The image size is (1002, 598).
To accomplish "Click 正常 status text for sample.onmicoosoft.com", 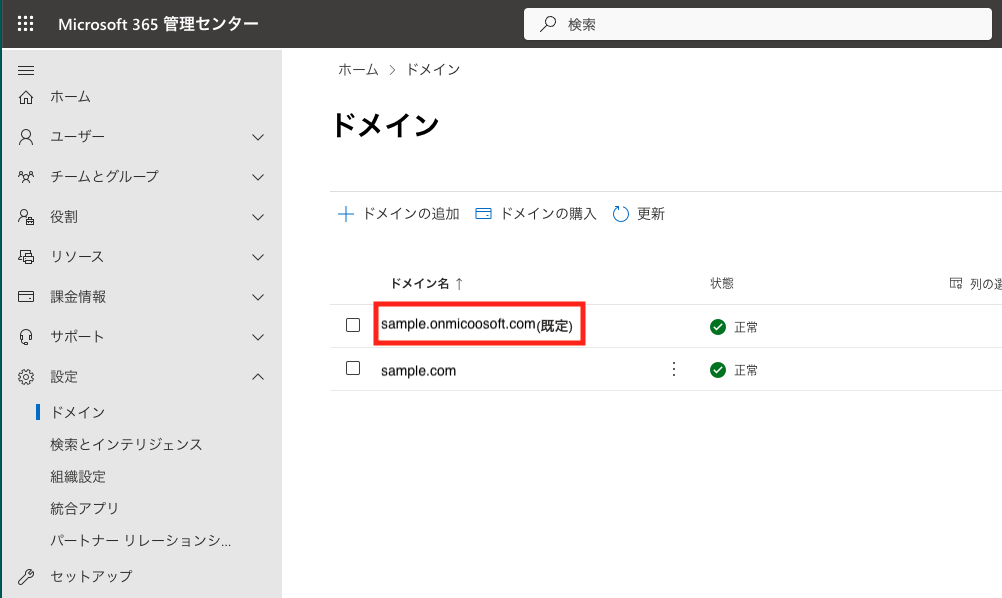I will [x=746, y=328].
